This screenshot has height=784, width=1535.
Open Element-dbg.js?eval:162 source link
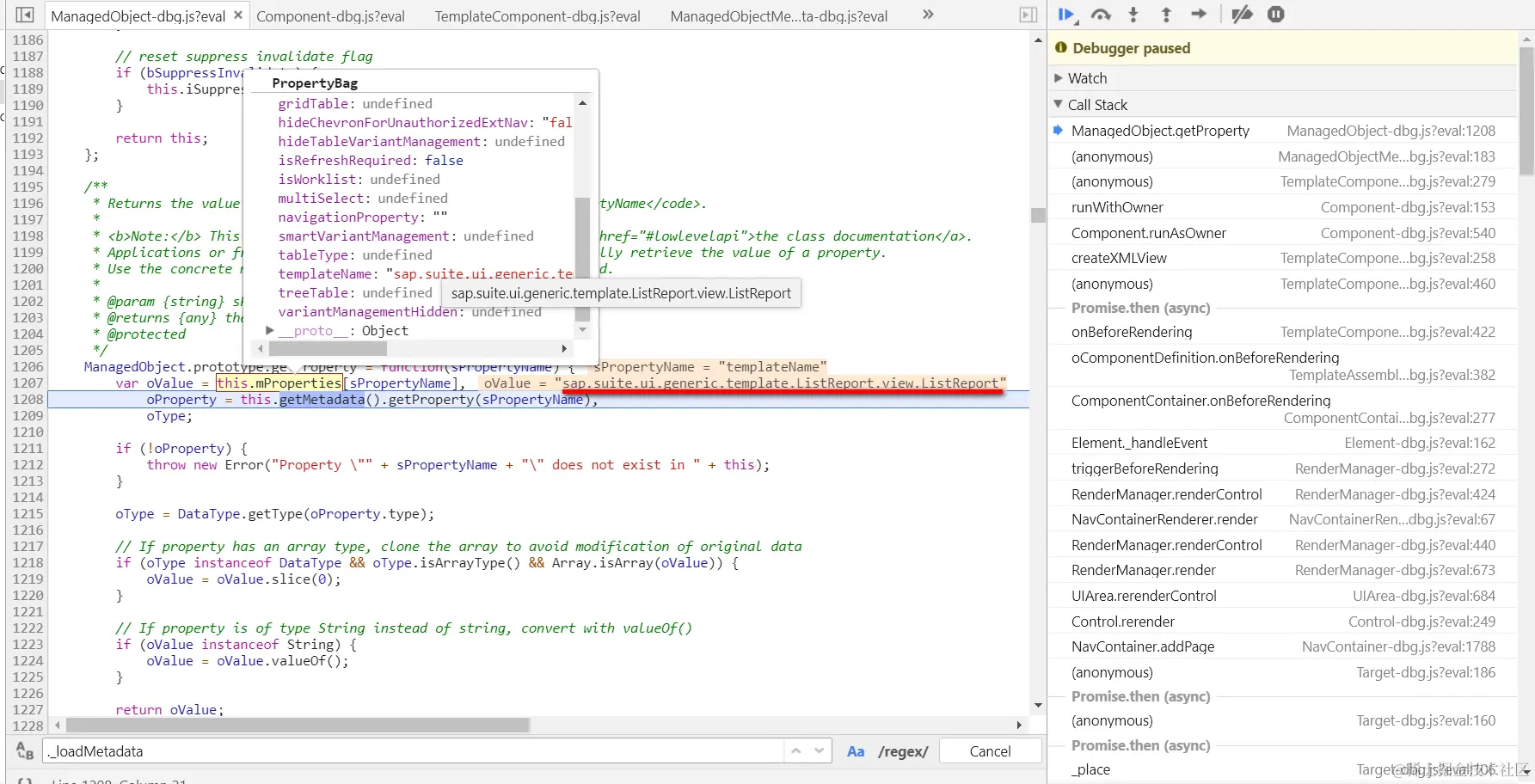[x=1420, y=443]
